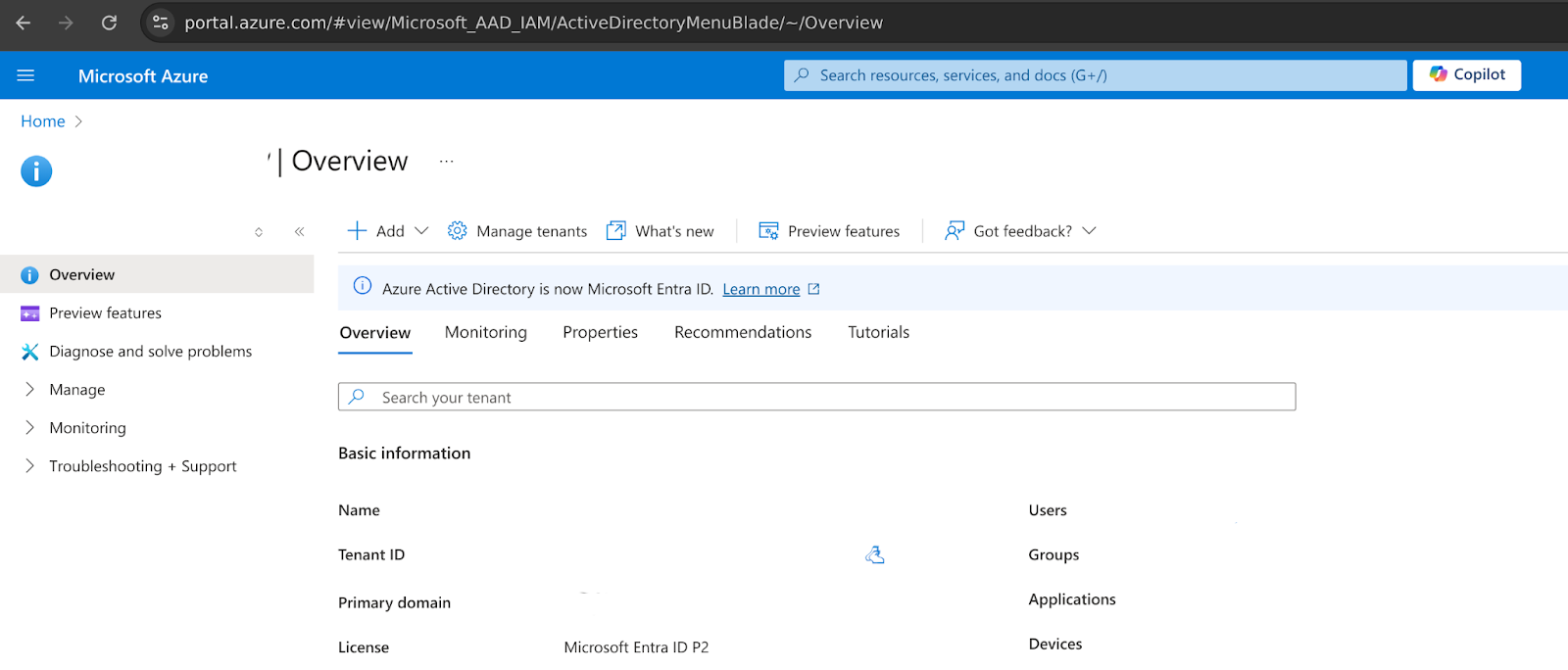Click Got feedback? in the toolbar
1568x670 pixels.
(1022, 231)
